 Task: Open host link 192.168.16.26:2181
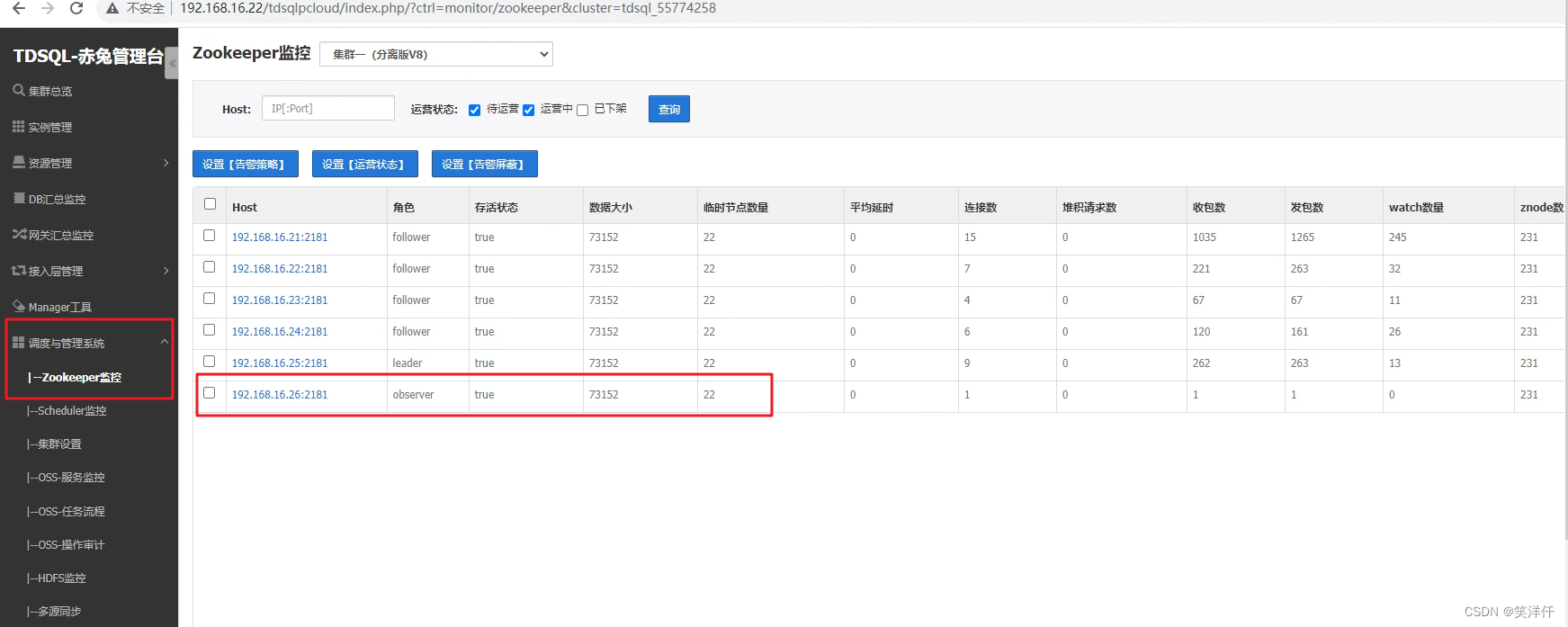pos(280,395)
